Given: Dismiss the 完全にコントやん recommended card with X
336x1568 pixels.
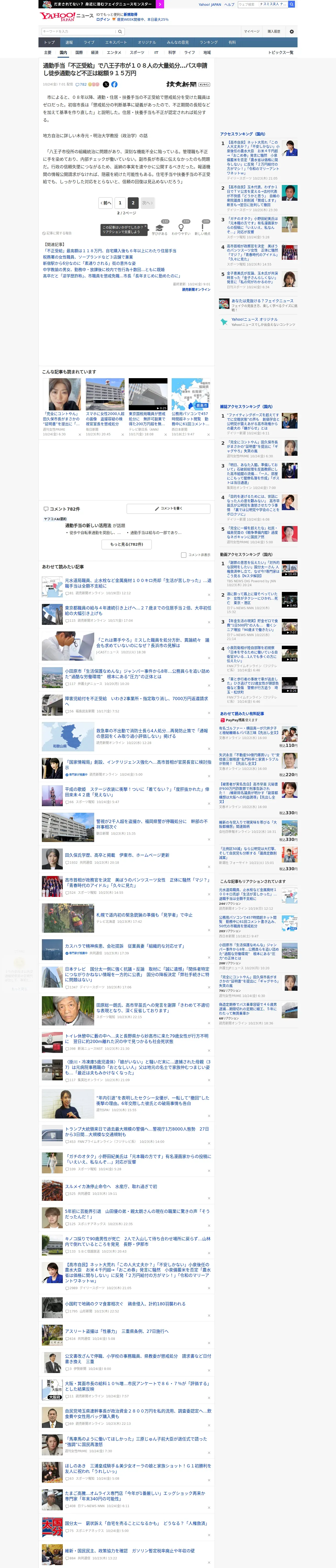Looking at the screenshot, I should (x=79, y=435).
